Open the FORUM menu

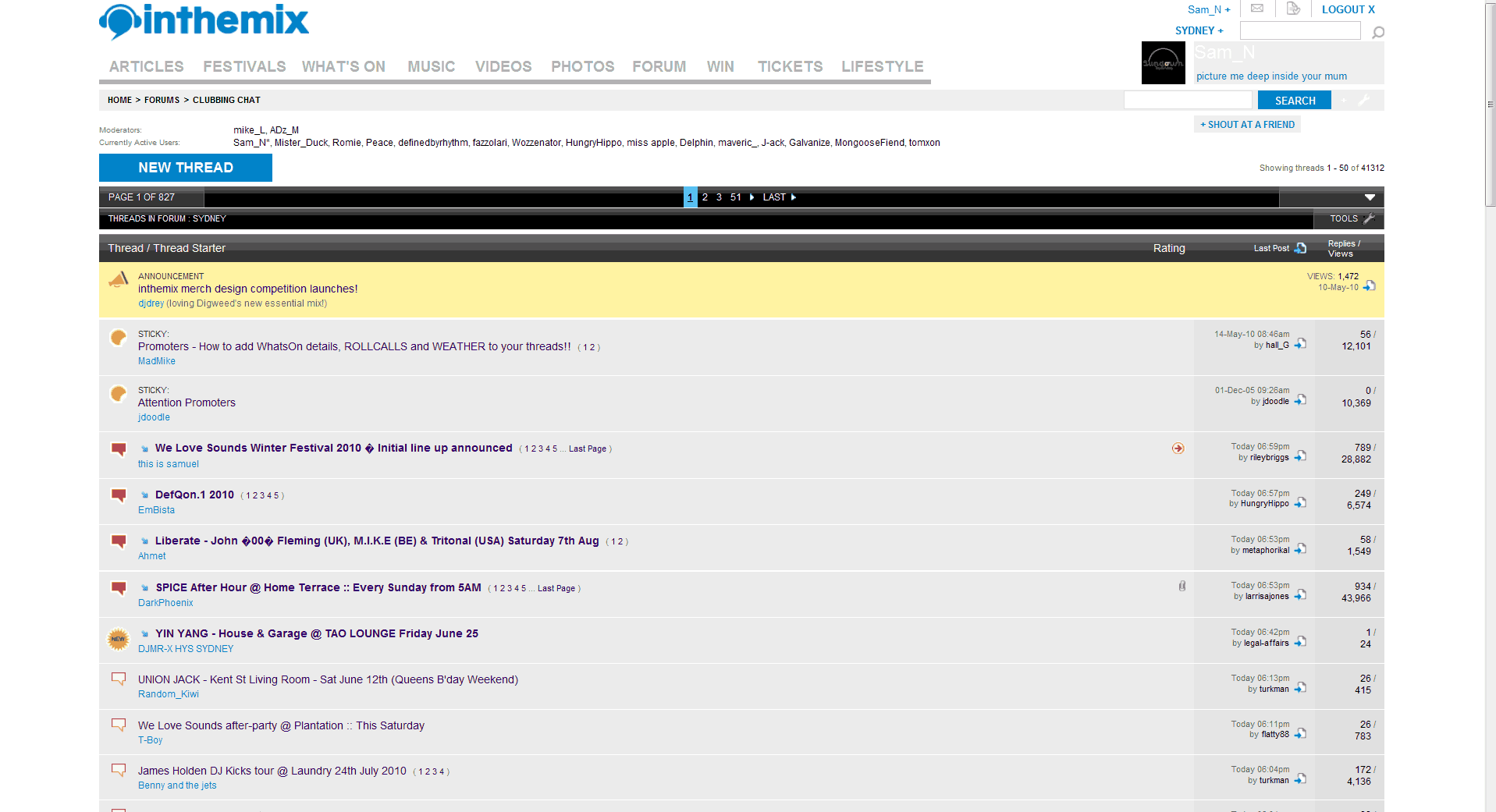(659, 66)
